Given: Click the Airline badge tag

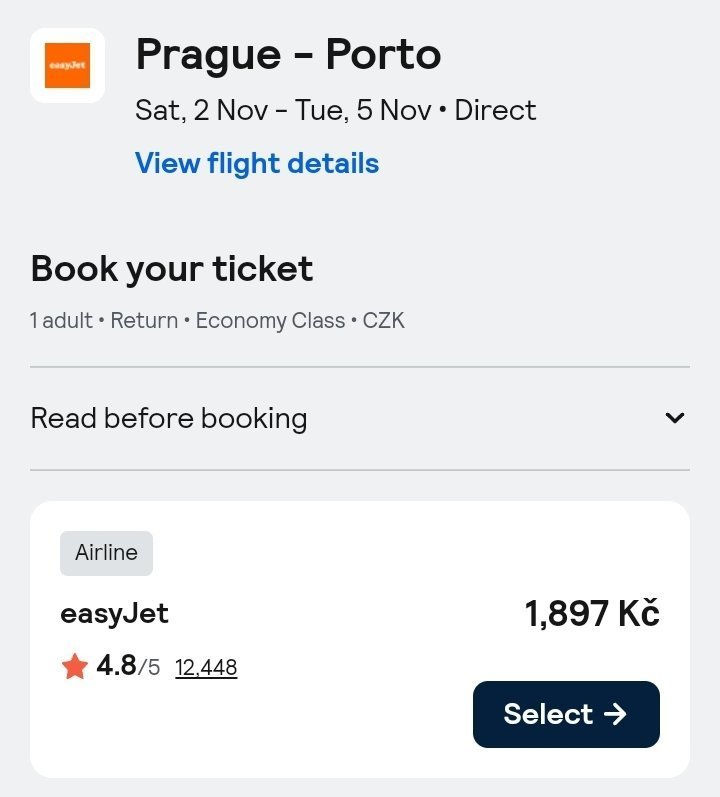Looking at the screenshot, I should pyautogui.click(x=106, y=553).
